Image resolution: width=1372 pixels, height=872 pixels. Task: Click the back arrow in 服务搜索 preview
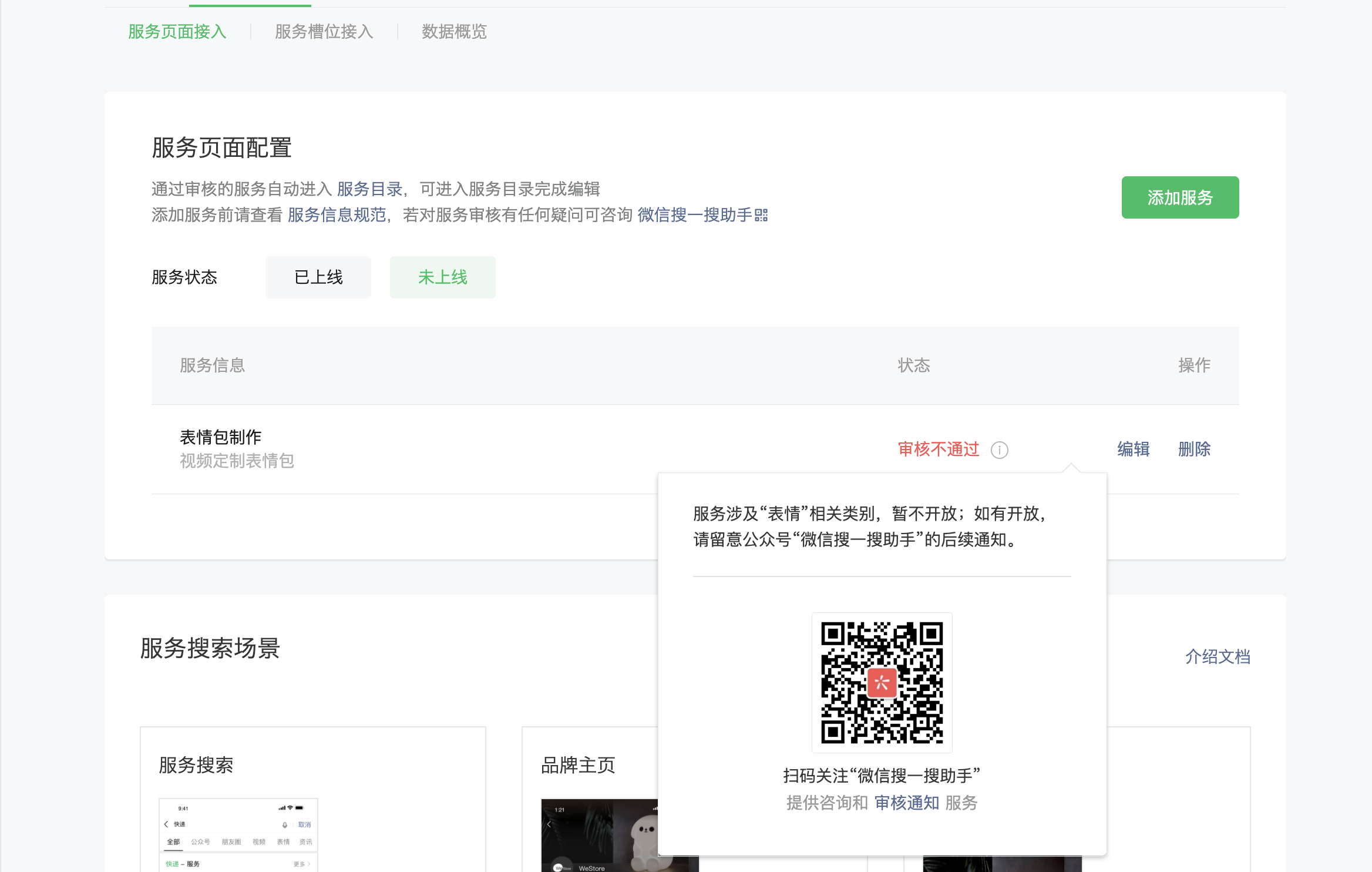(x=166, y=824)
